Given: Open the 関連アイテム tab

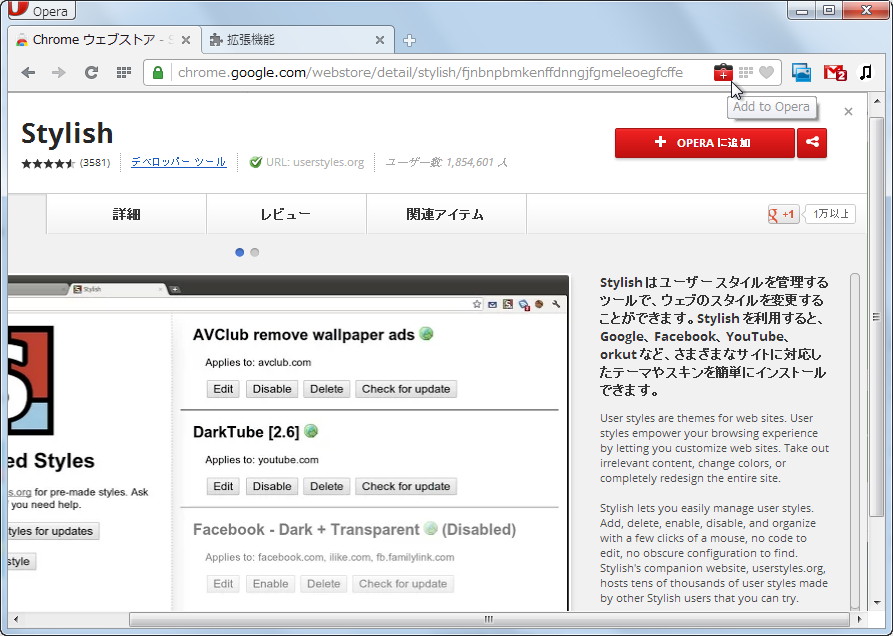Looking at the screenshot, I should click(446, 213).
